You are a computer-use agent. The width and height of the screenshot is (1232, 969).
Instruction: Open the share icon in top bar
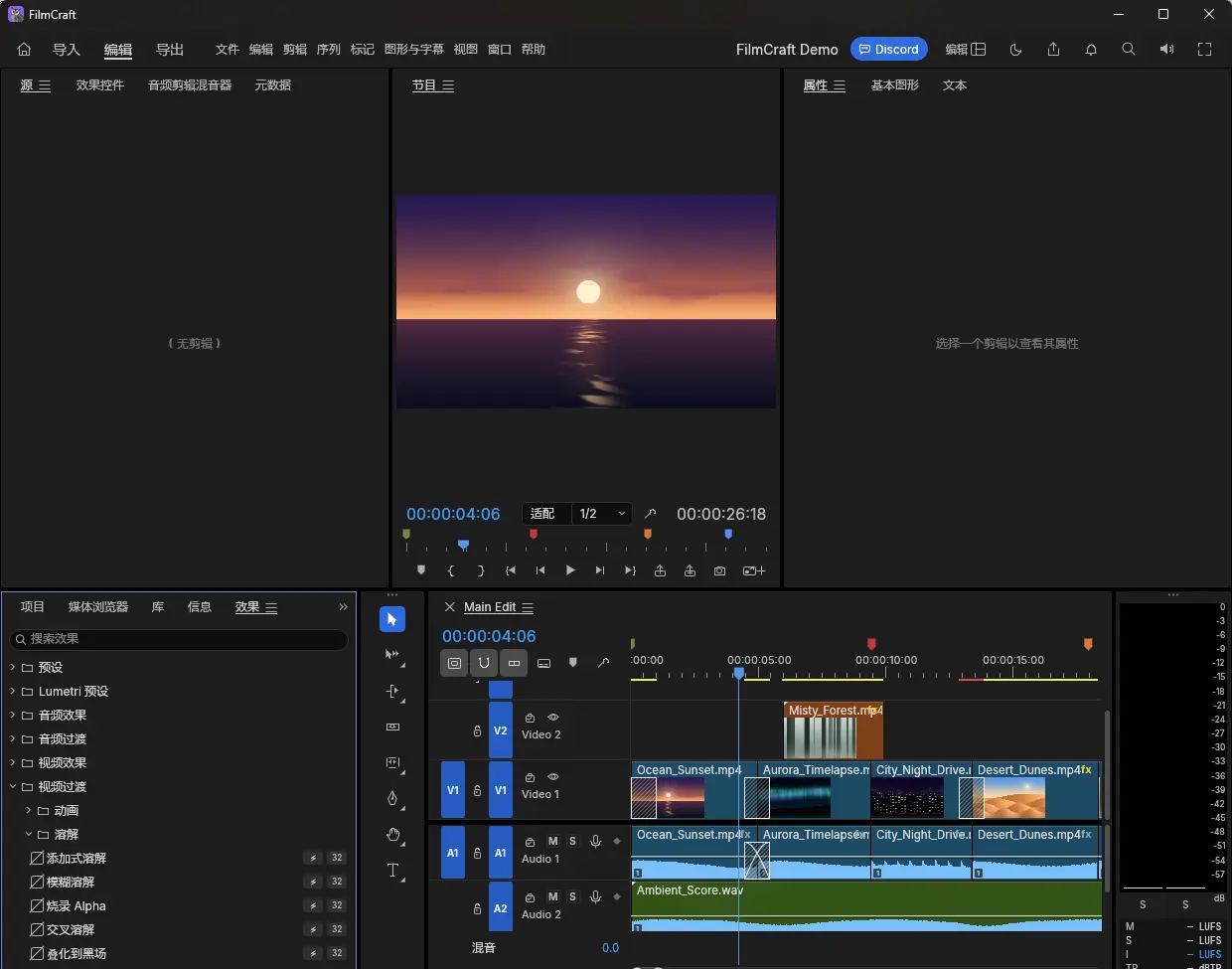coord(1053,49)
